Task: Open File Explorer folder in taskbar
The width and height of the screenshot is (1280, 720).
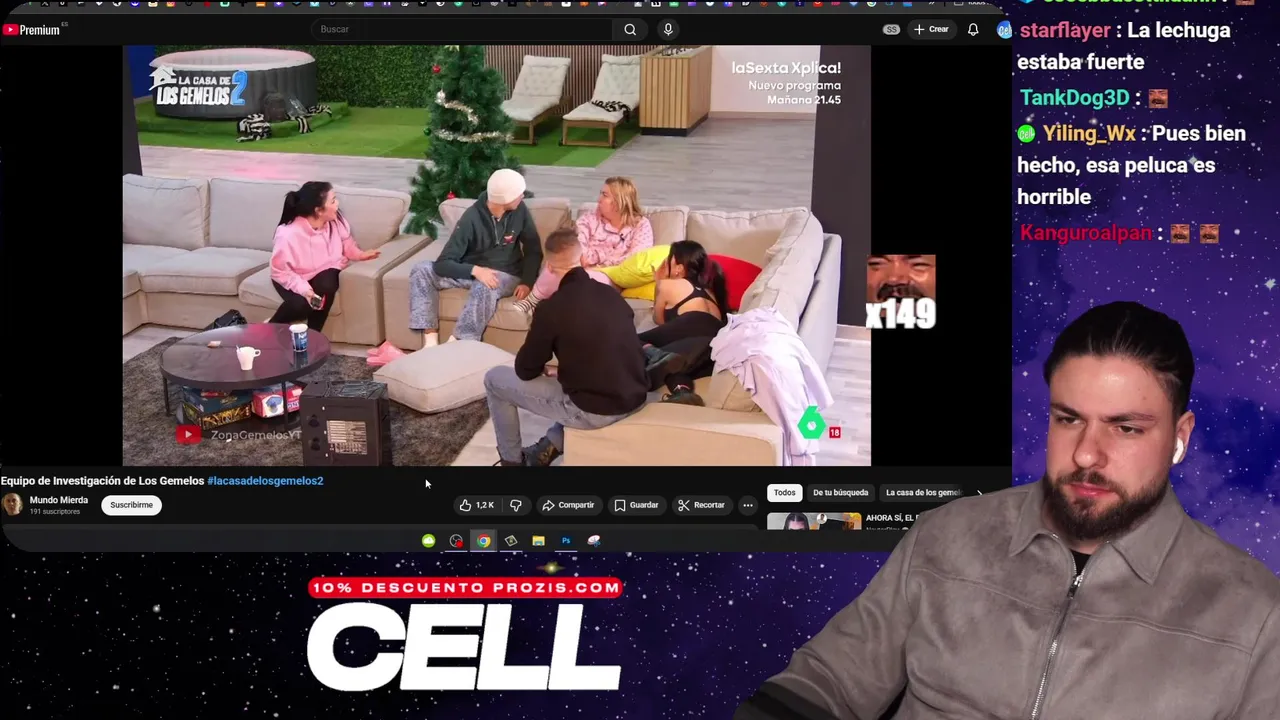Action: coord(538,541)
